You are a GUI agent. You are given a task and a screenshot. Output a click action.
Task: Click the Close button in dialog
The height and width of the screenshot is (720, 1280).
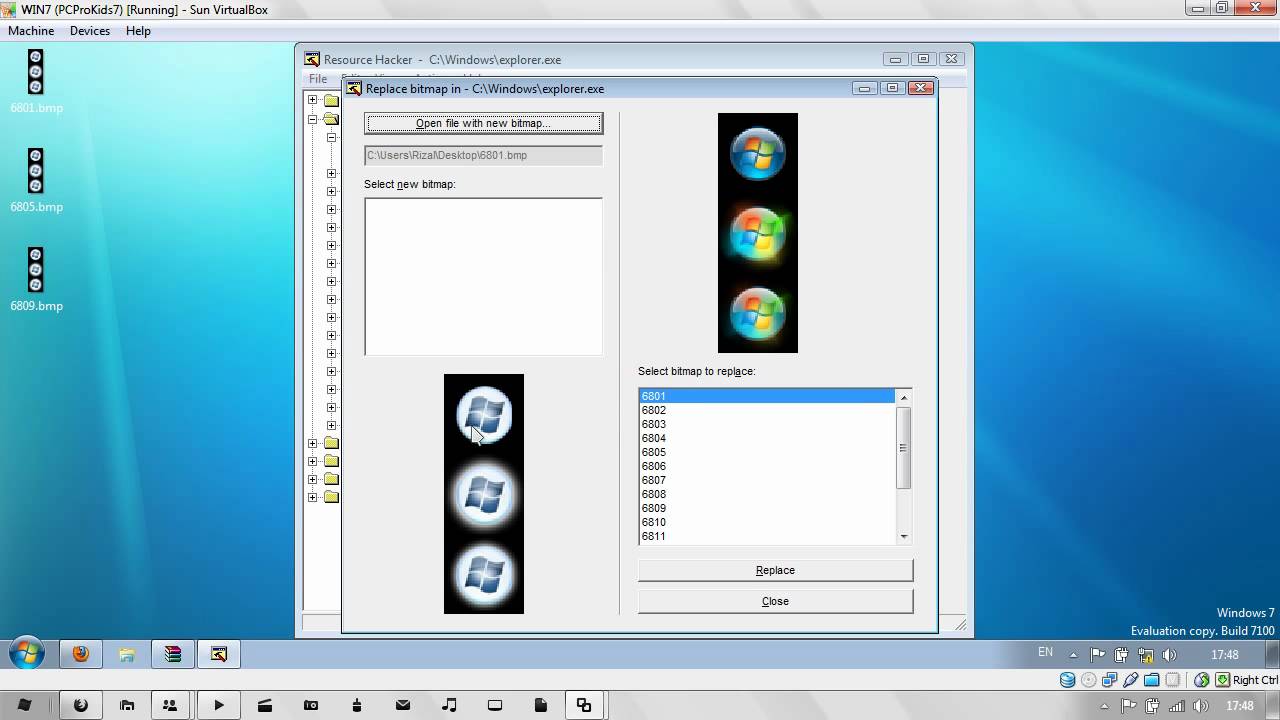coord(775,601)
